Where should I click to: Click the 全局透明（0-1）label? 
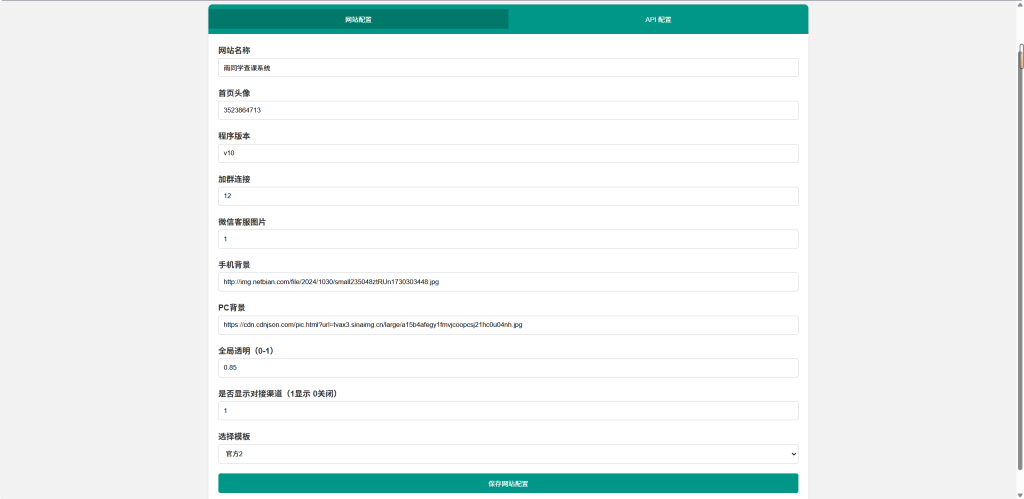point(246,351)
